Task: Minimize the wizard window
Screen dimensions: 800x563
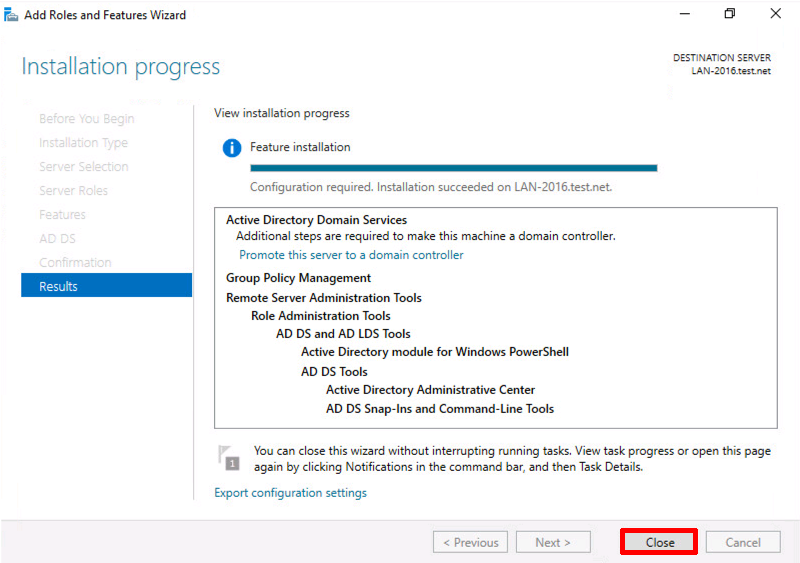Action: (x=685, y=14)
